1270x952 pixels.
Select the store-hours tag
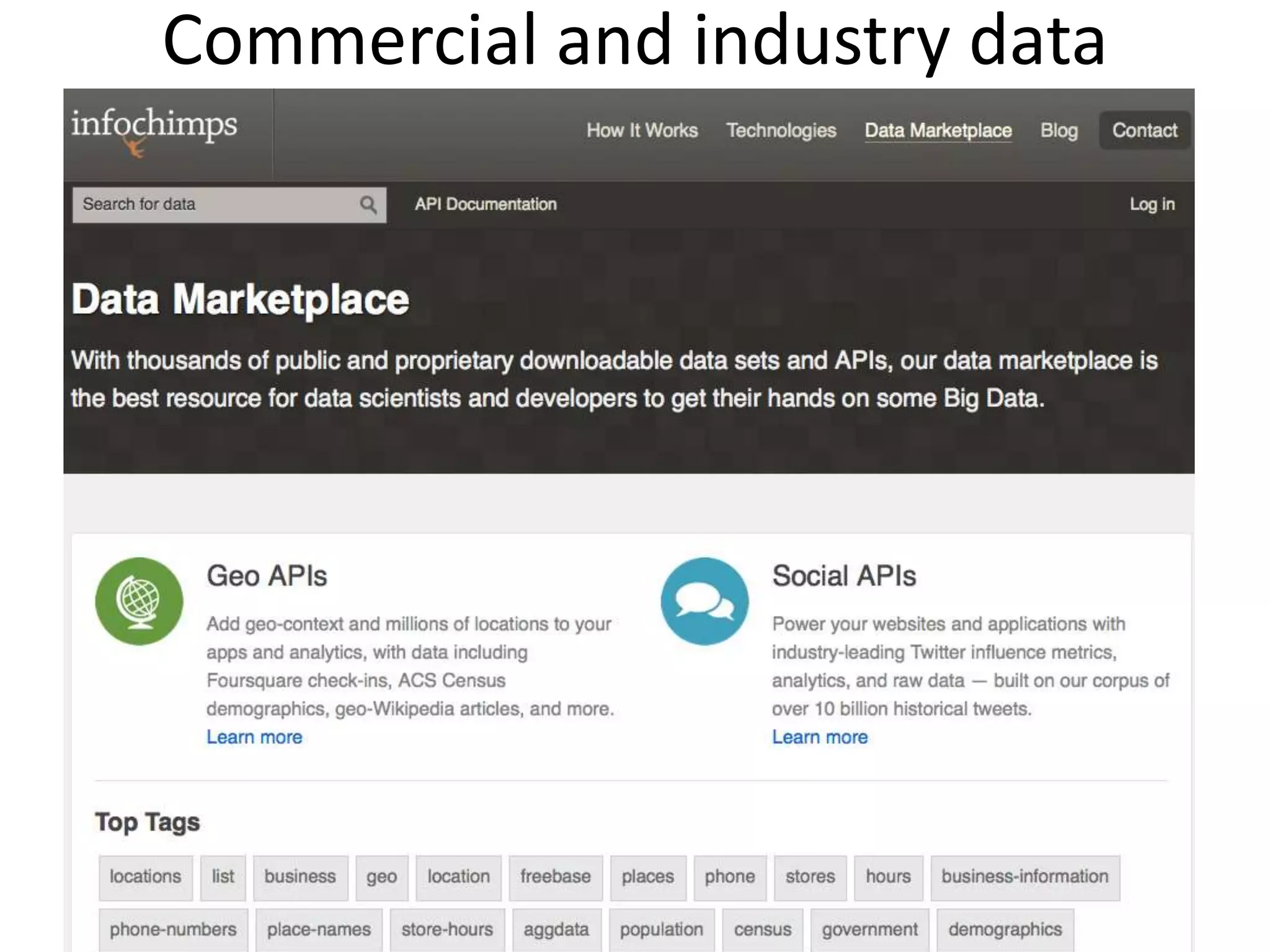(447, 930)
